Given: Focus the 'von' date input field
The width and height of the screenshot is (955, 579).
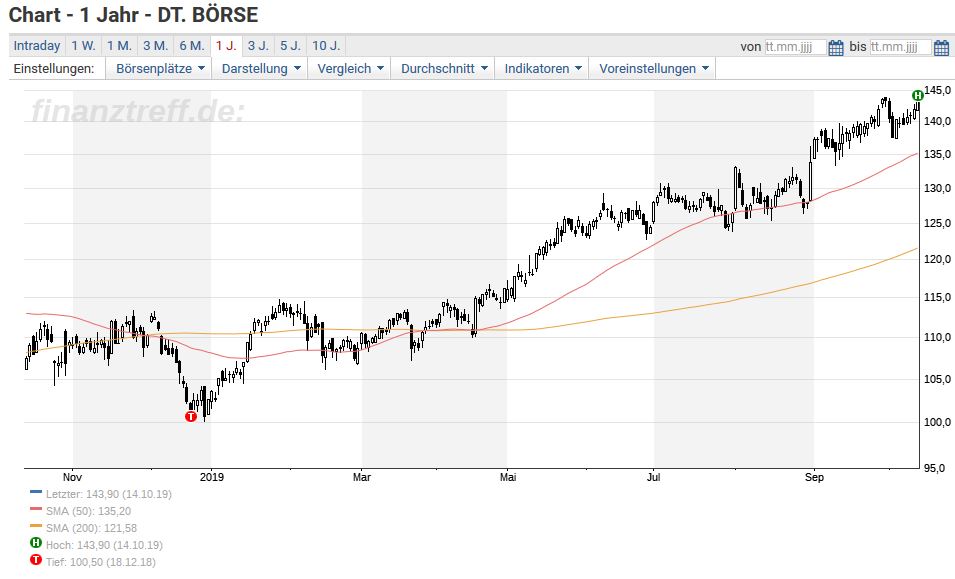Looking at the screenshot, I should (795, 47).
